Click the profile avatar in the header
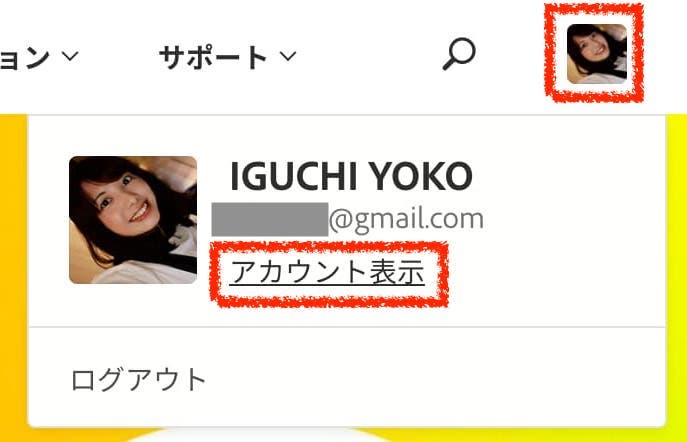Image resolution: width=687 pixels, height=442 pixels. [x=597, y=54]
